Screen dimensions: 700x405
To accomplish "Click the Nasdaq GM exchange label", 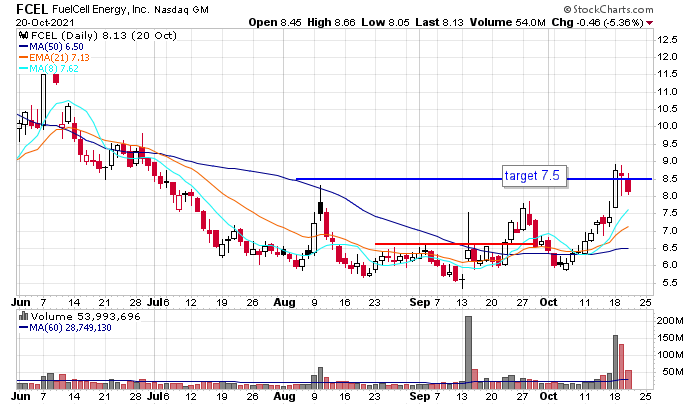I will [x=181, y=9].
